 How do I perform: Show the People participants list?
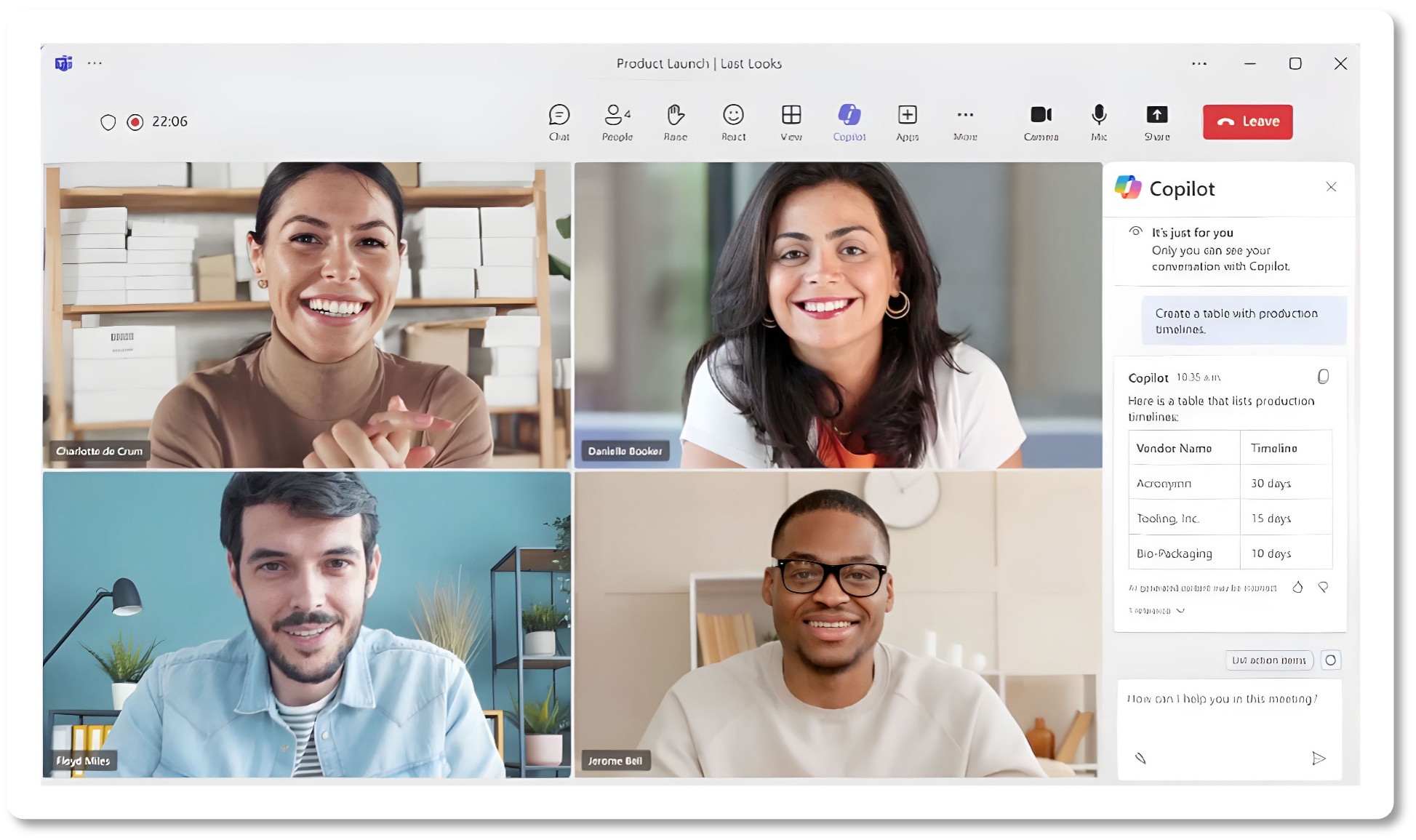pos(617,121)
